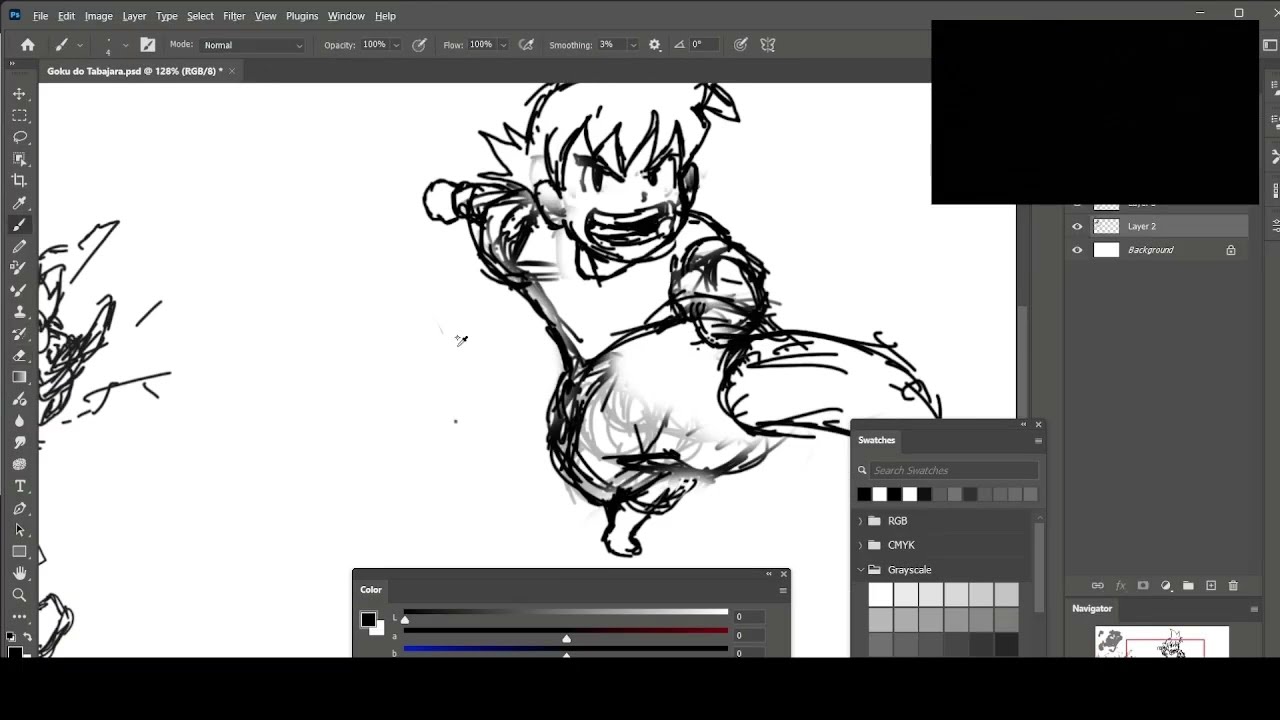Select the Move tool
This screenshot has width=1280, height=720.
click(19, 93)
